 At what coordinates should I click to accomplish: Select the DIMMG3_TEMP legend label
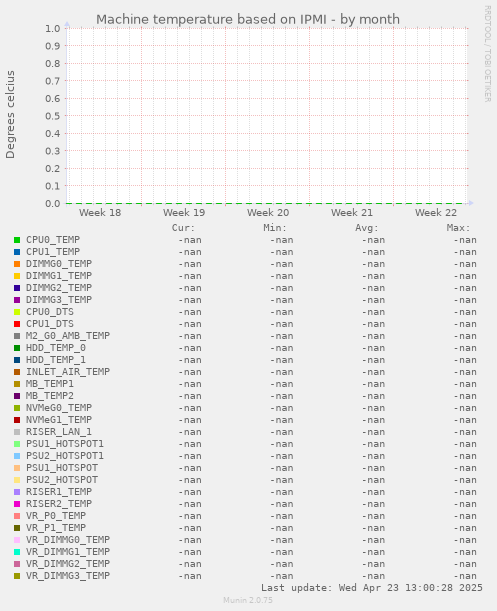[59, 300]
